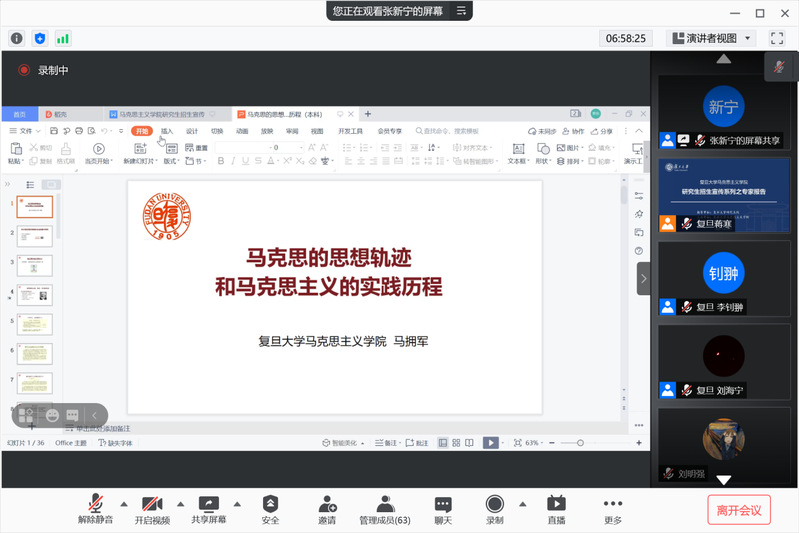
Task: Open the 演讲者视图 layout dropdown
Action: point(712,38)
